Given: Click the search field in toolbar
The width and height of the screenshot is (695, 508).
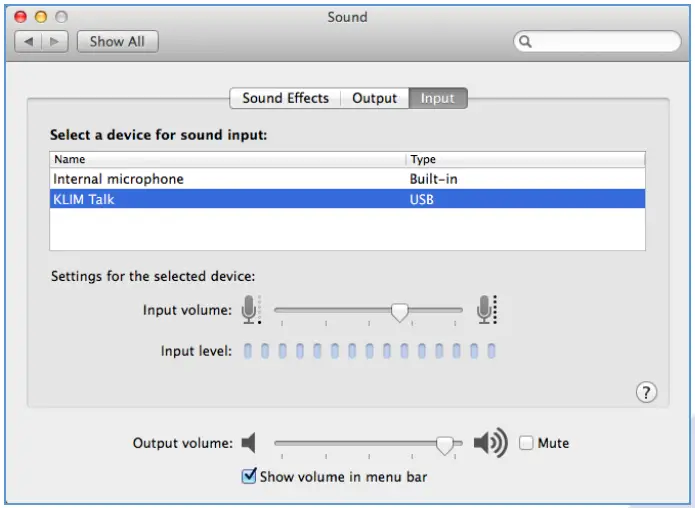Looking at the screenshot, I should [597, 41].
